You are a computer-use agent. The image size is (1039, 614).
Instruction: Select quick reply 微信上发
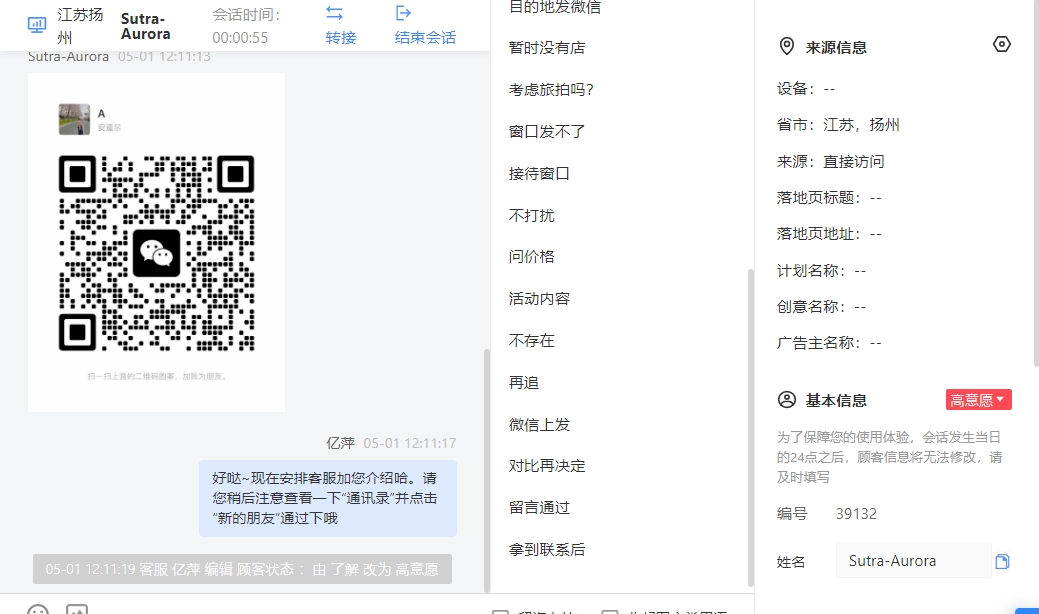[539, 425]
